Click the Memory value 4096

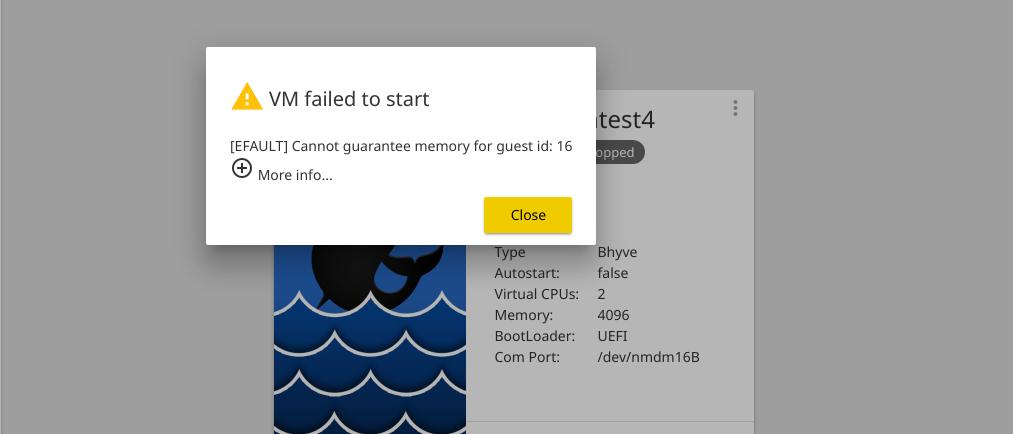613,315
